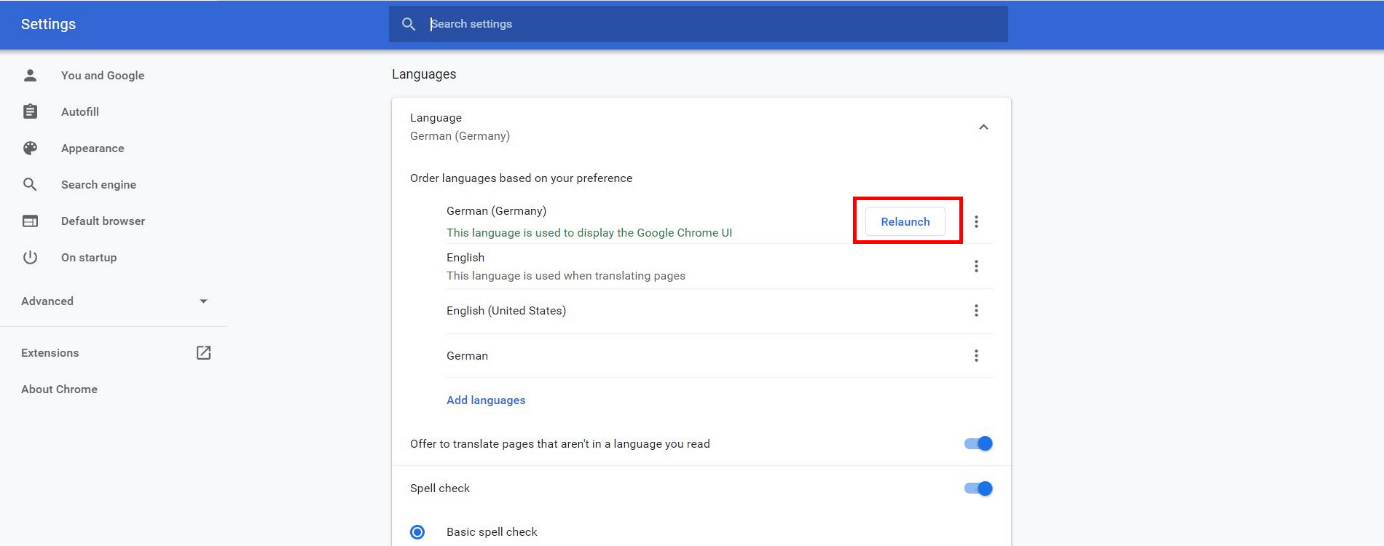Click the Search engine magnifier icon in sidebar

pos(30,185)
